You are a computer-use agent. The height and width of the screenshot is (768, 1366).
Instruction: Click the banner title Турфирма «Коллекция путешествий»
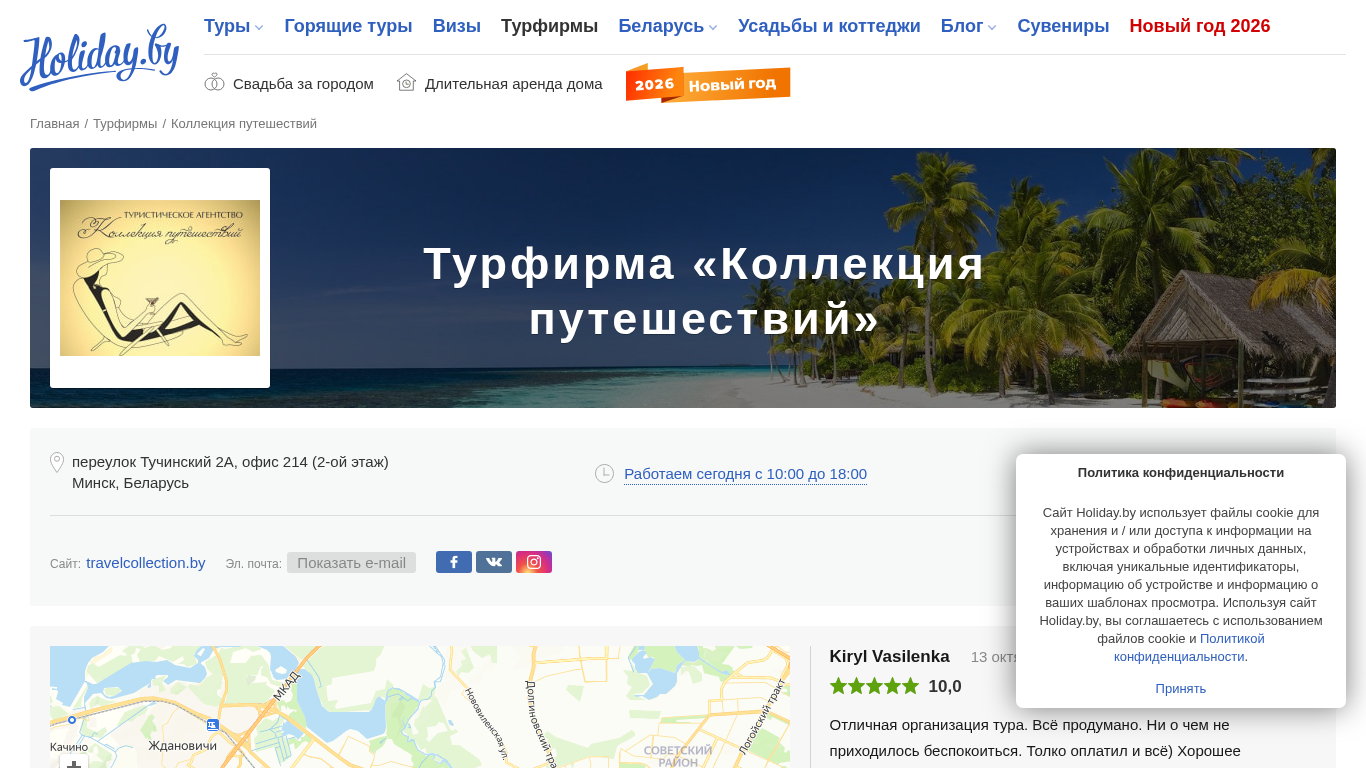pos(705,291)
